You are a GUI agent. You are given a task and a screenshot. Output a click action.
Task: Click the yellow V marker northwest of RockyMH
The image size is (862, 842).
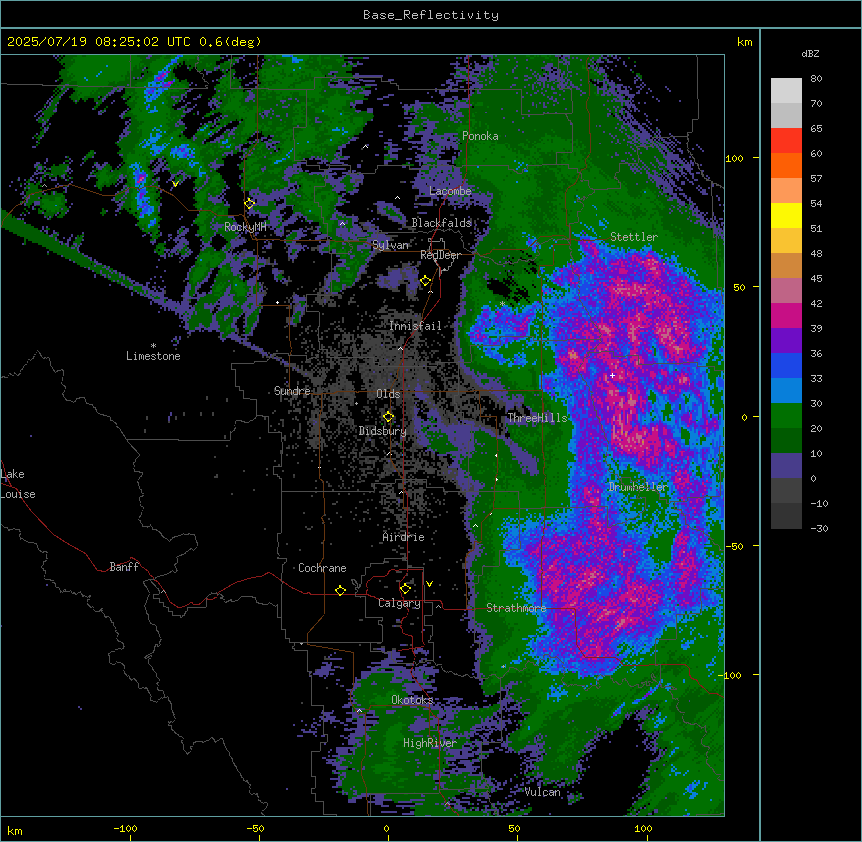(175, 184)
